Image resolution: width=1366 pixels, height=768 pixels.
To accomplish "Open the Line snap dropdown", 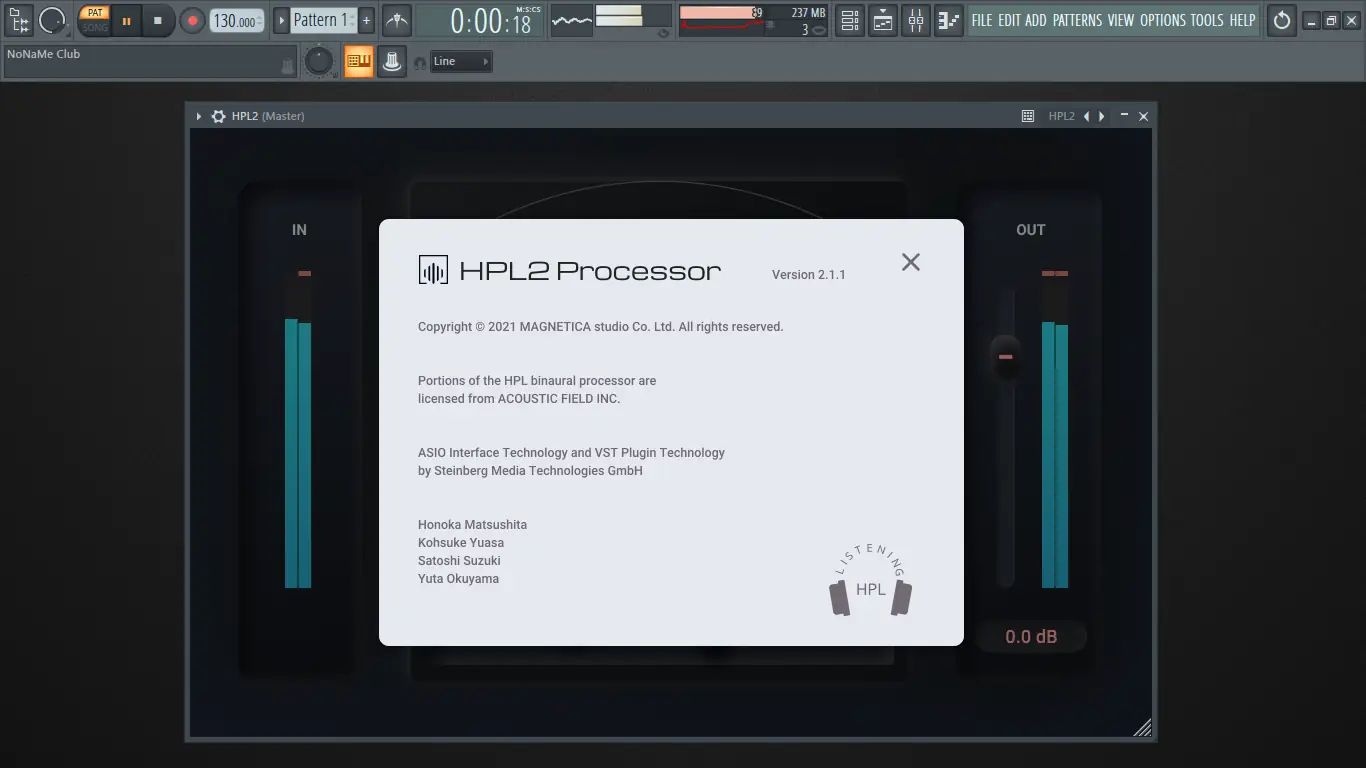I will (461, 61).
